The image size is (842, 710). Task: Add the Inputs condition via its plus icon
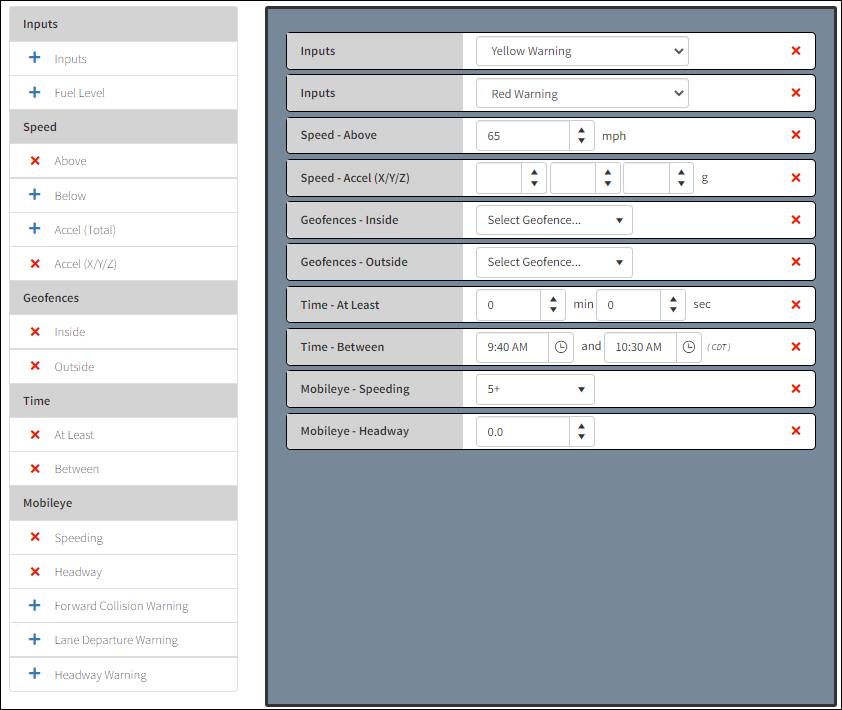click(34, 57)
